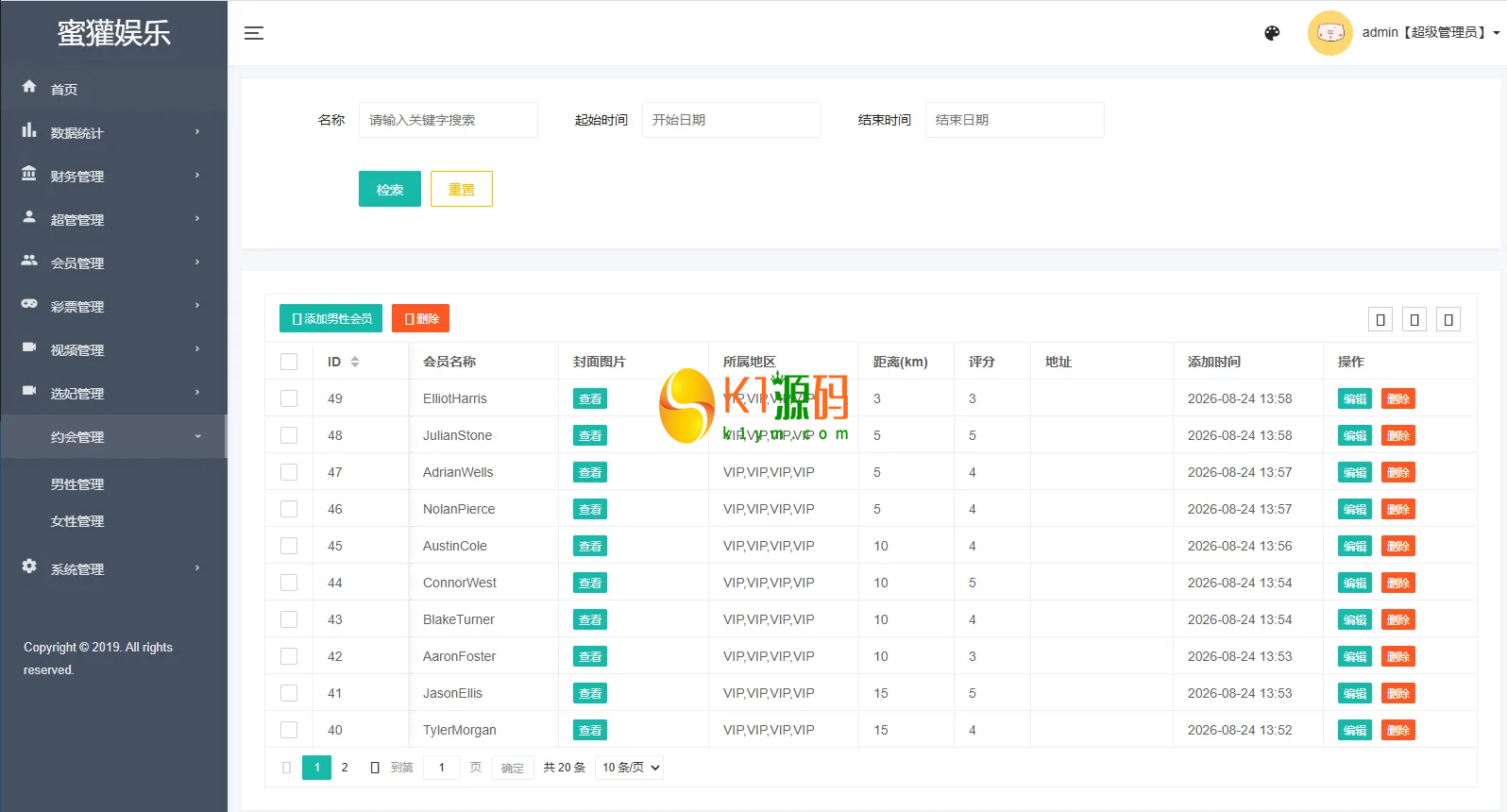Image resolution: width=1507 pixels, height=812 pixels.
Task: Expand the 超管管理 menu chevron
Action: pos(197,218)
